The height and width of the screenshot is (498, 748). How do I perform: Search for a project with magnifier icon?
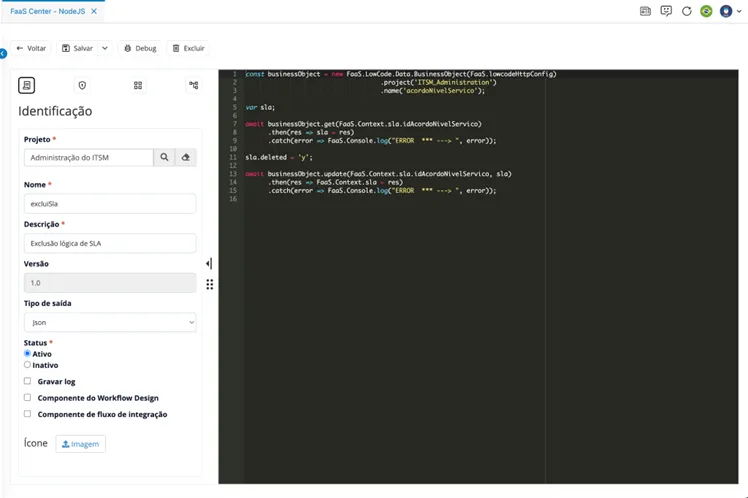coord(164,157)
